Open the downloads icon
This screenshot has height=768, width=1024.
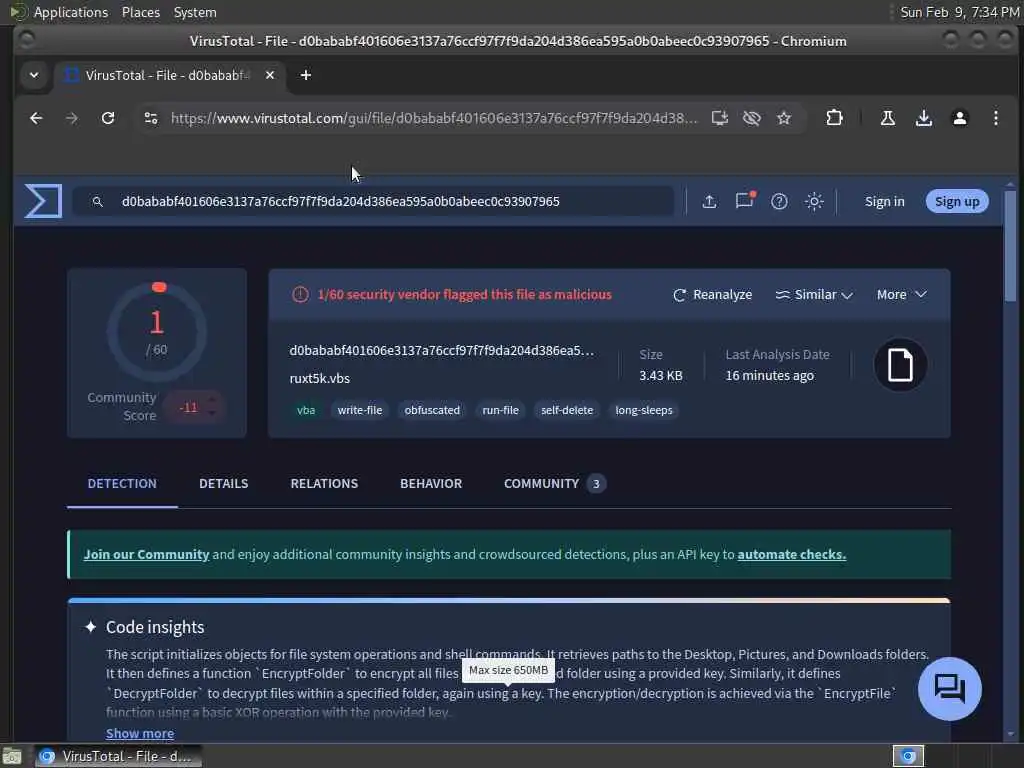tap(923, 118)
